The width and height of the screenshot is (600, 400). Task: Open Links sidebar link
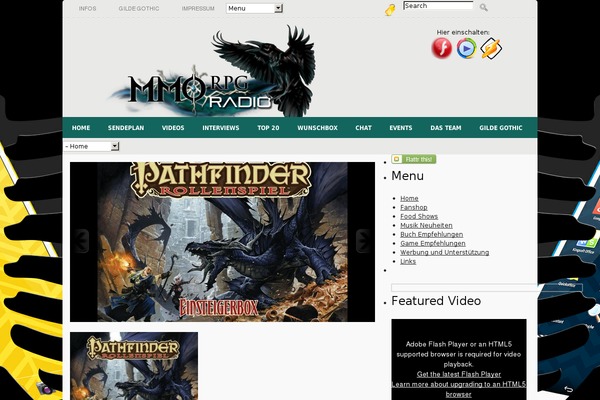408,261
